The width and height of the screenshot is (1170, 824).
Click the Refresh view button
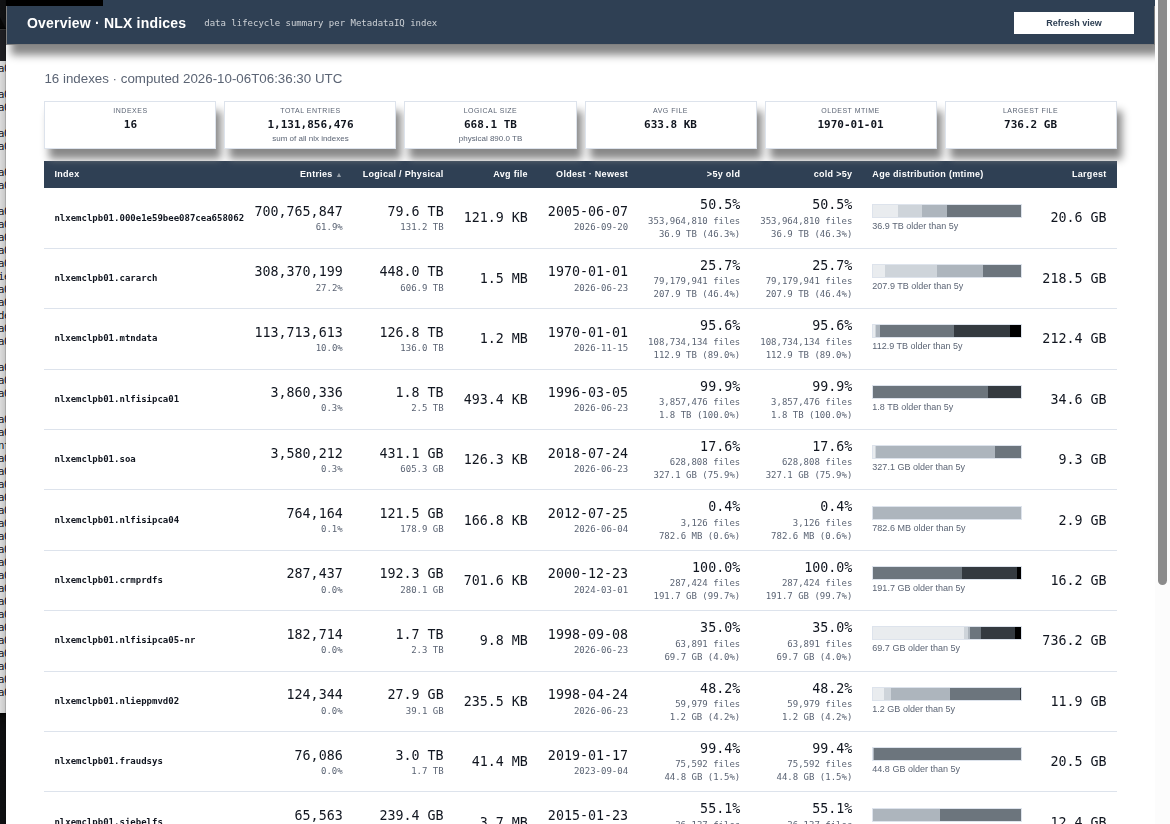point(1073,23)
